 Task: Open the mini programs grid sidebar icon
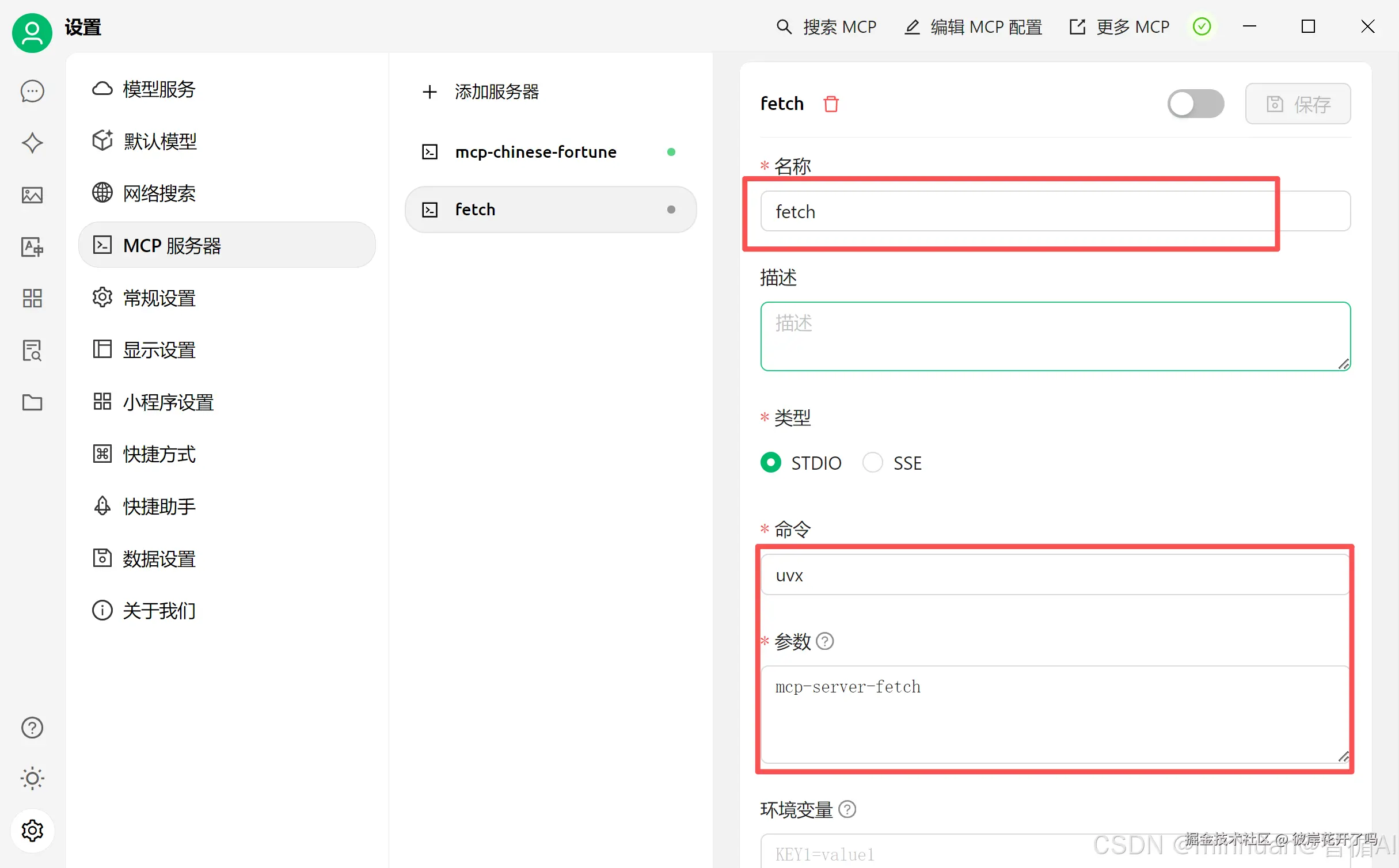point(32,298)
